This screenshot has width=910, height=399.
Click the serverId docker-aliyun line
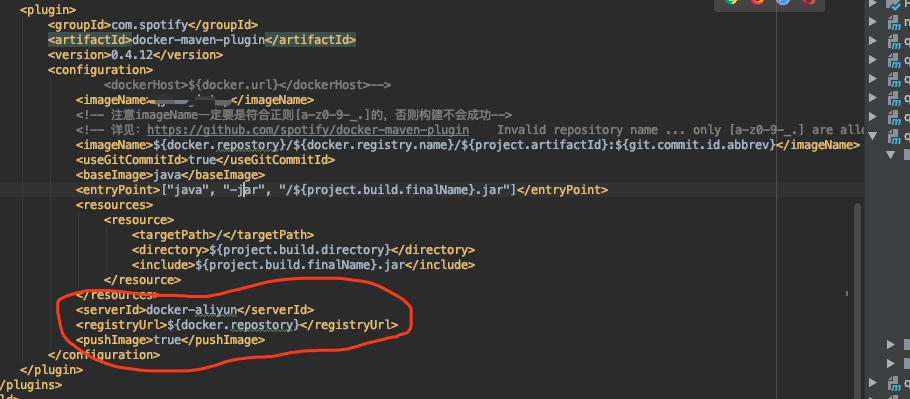pos(194,310)
